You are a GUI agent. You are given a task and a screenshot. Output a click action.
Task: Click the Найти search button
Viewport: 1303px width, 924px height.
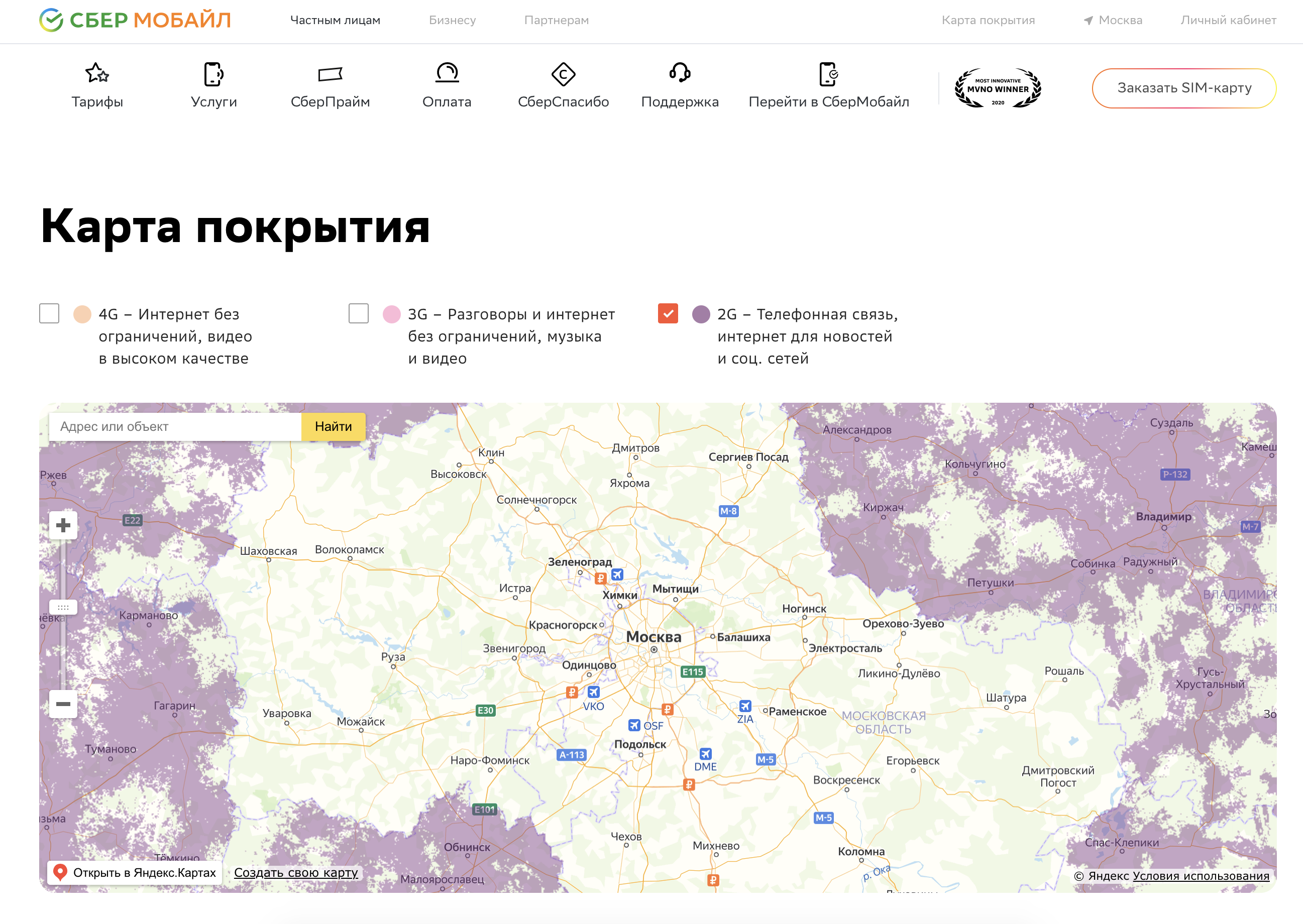[x=334, y=426]
